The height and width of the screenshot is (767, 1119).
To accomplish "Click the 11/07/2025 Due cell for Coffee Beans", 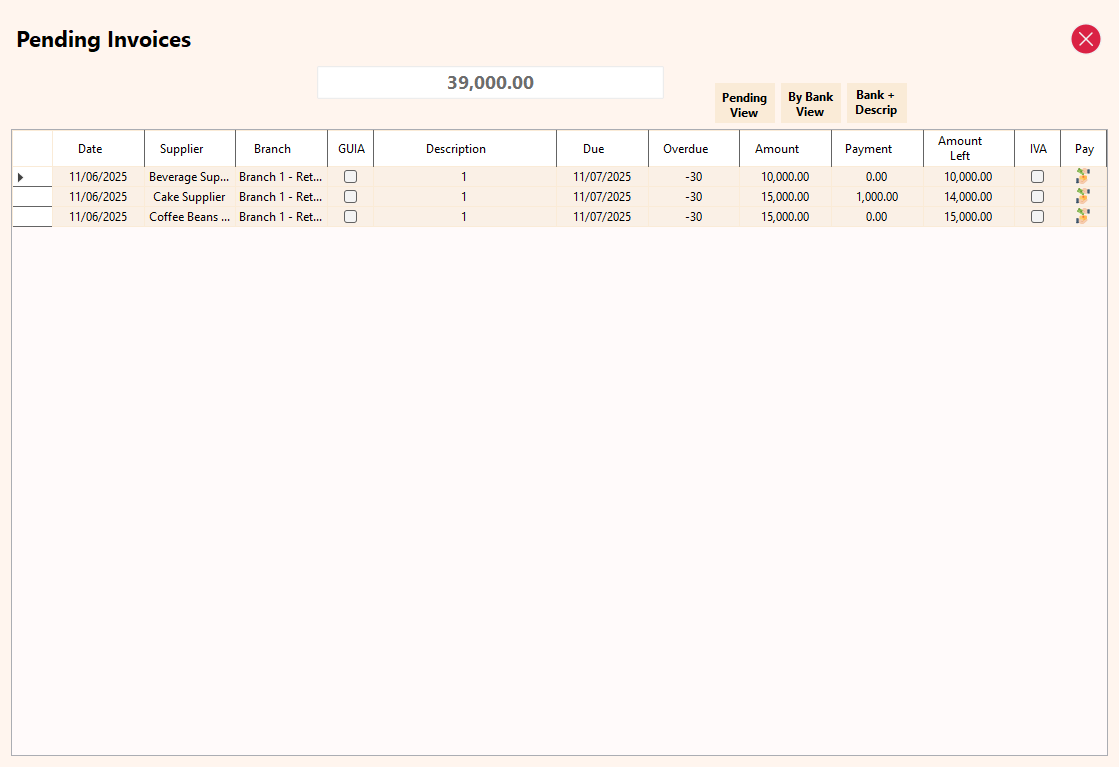I will point(602,217).
